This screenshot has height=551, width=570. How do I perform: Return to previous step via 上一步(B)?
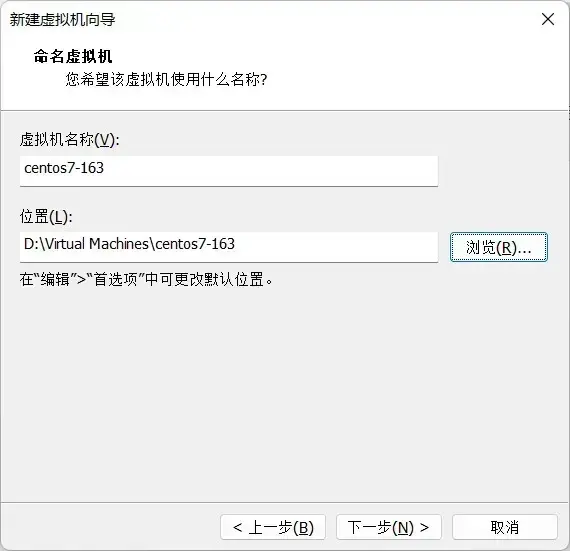[x=273, y=527]
